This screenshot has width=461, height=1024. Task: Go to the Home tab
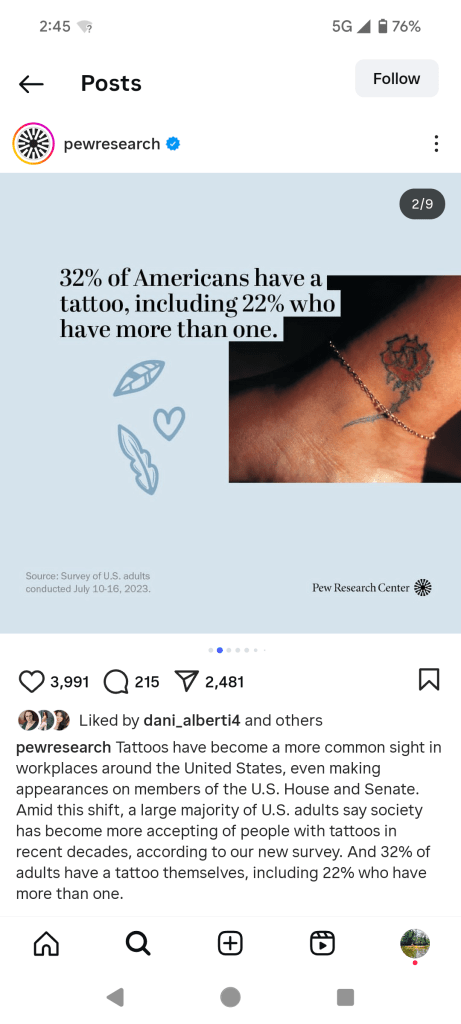click(46, 944)
